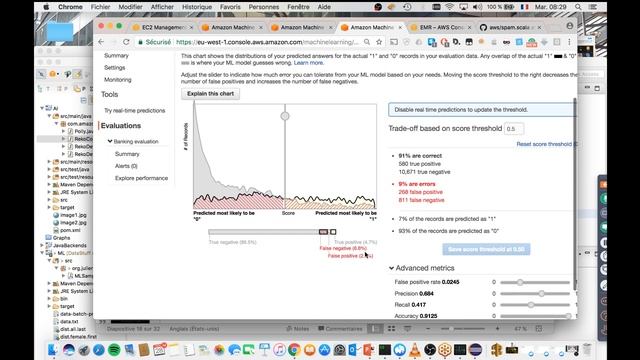
Task: Open the Trash in the Dock
Action: pyautogui.click(x=587, y=350)
